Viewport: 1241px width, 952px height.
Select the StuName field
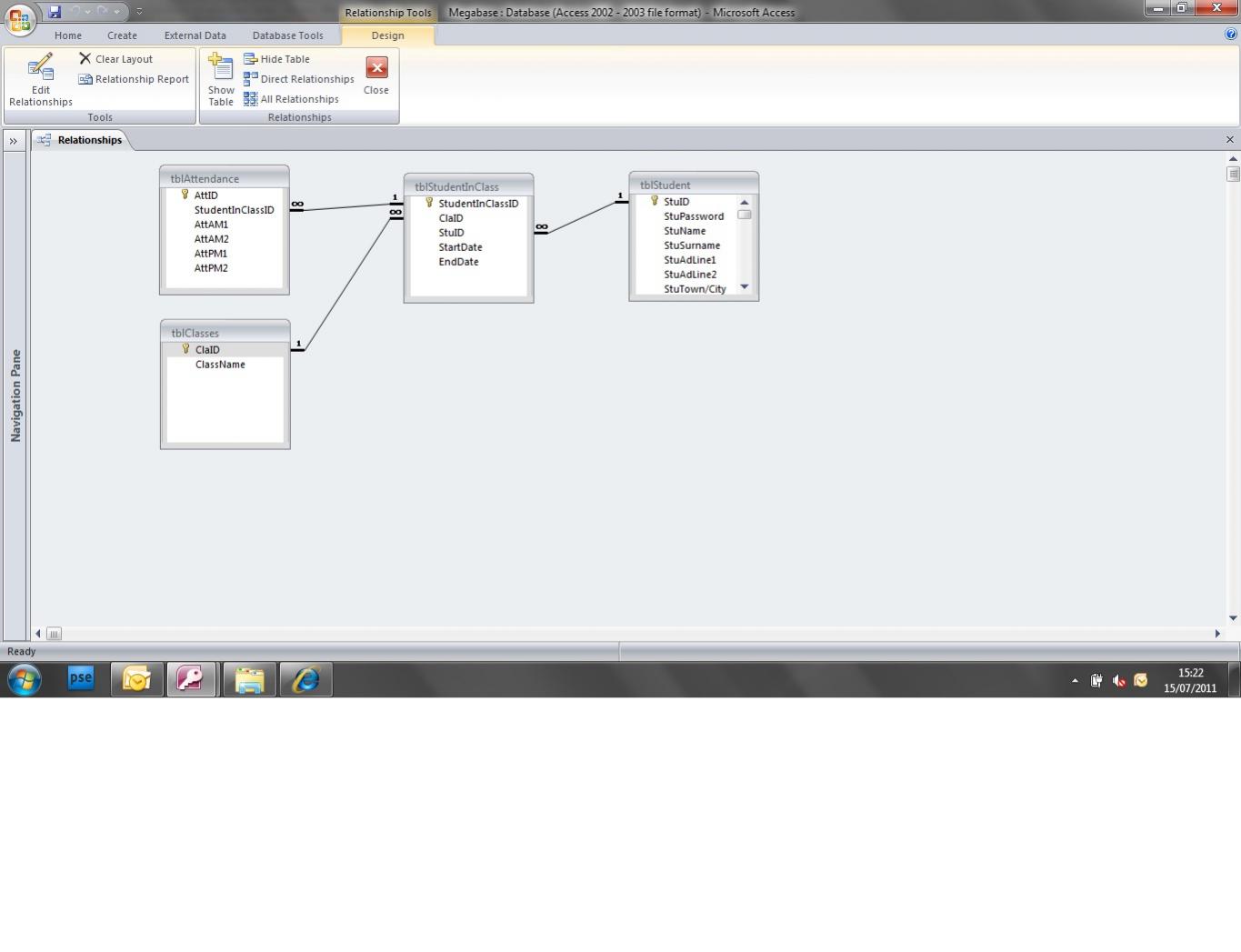pos(685,231)
